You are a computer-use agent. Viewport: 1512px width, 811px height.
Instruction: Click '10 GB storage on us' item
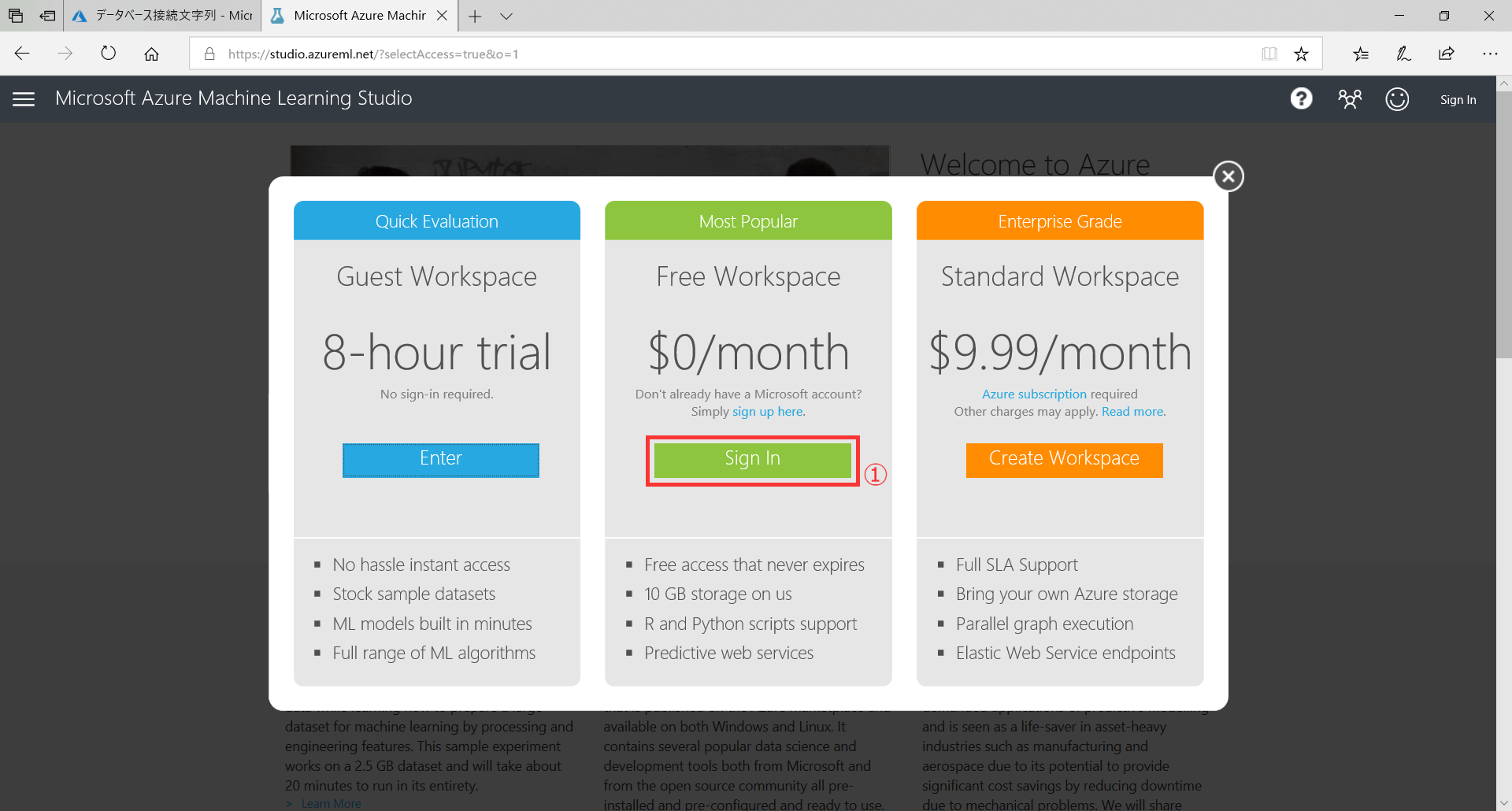pyautogui.click(x=718, y=594)
